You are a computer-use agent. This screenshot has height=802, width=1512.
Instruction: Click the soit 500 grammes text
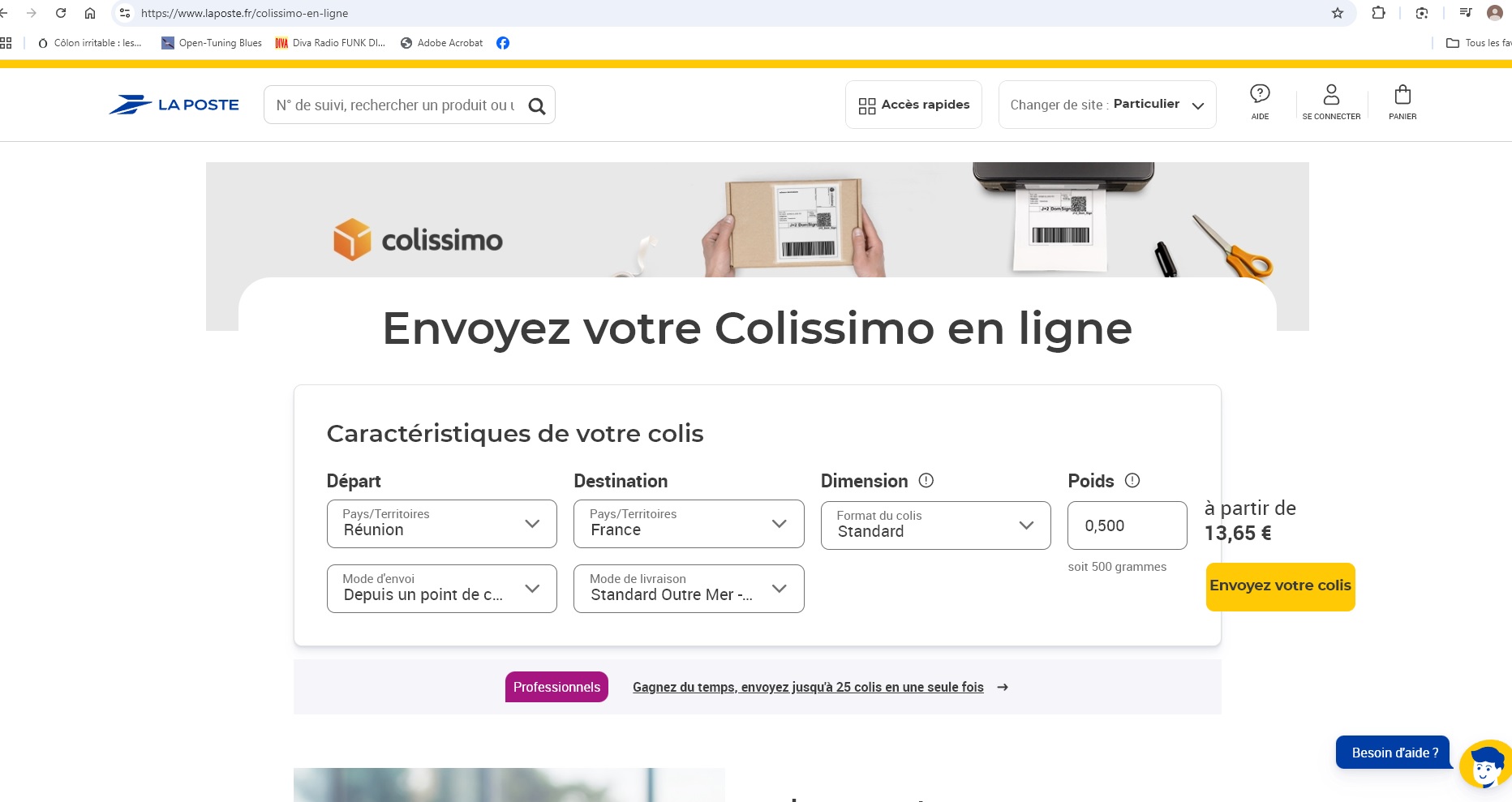1117,567
